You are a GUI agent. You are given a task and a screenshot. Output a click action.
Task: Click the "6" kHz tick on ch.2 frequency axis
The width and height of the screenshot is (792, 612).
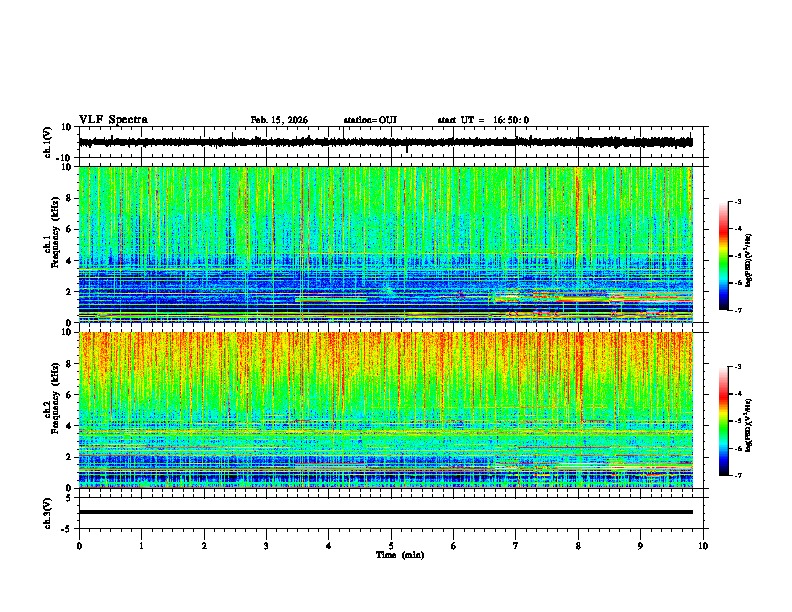[x=69, y=395]
